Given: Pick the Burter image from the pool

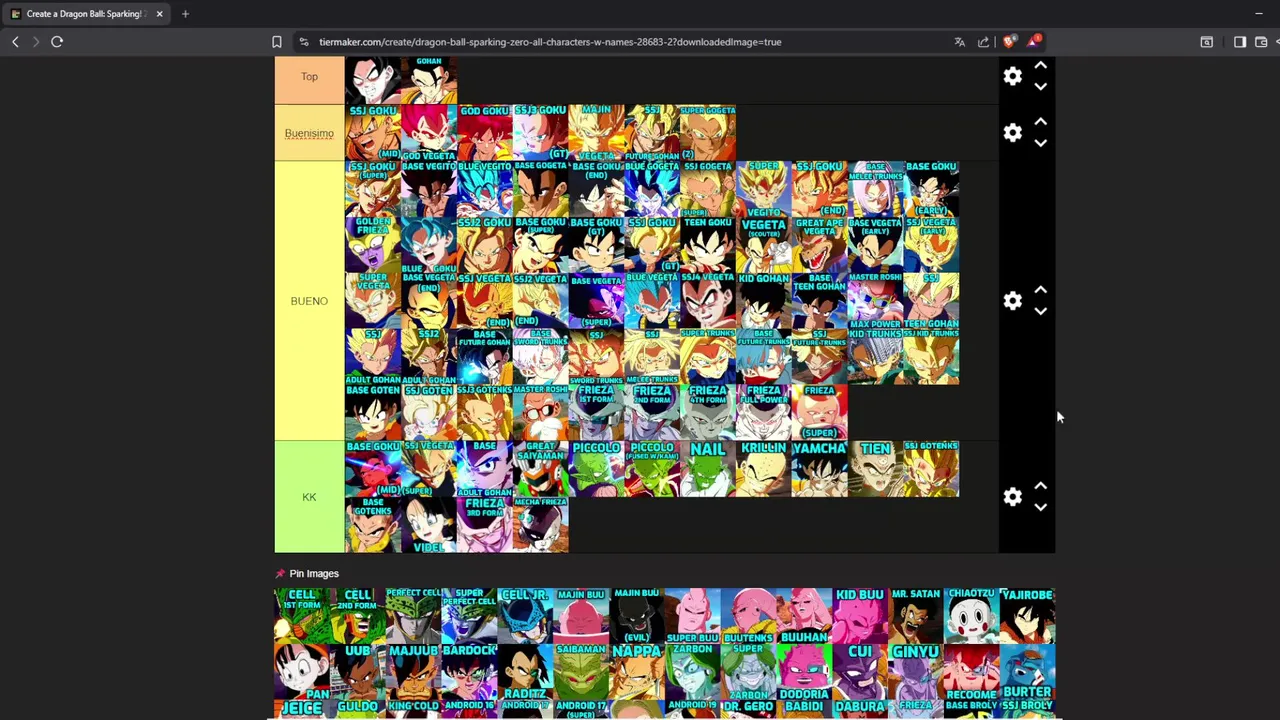Looking at the screenshot, I should [1027, 672].
